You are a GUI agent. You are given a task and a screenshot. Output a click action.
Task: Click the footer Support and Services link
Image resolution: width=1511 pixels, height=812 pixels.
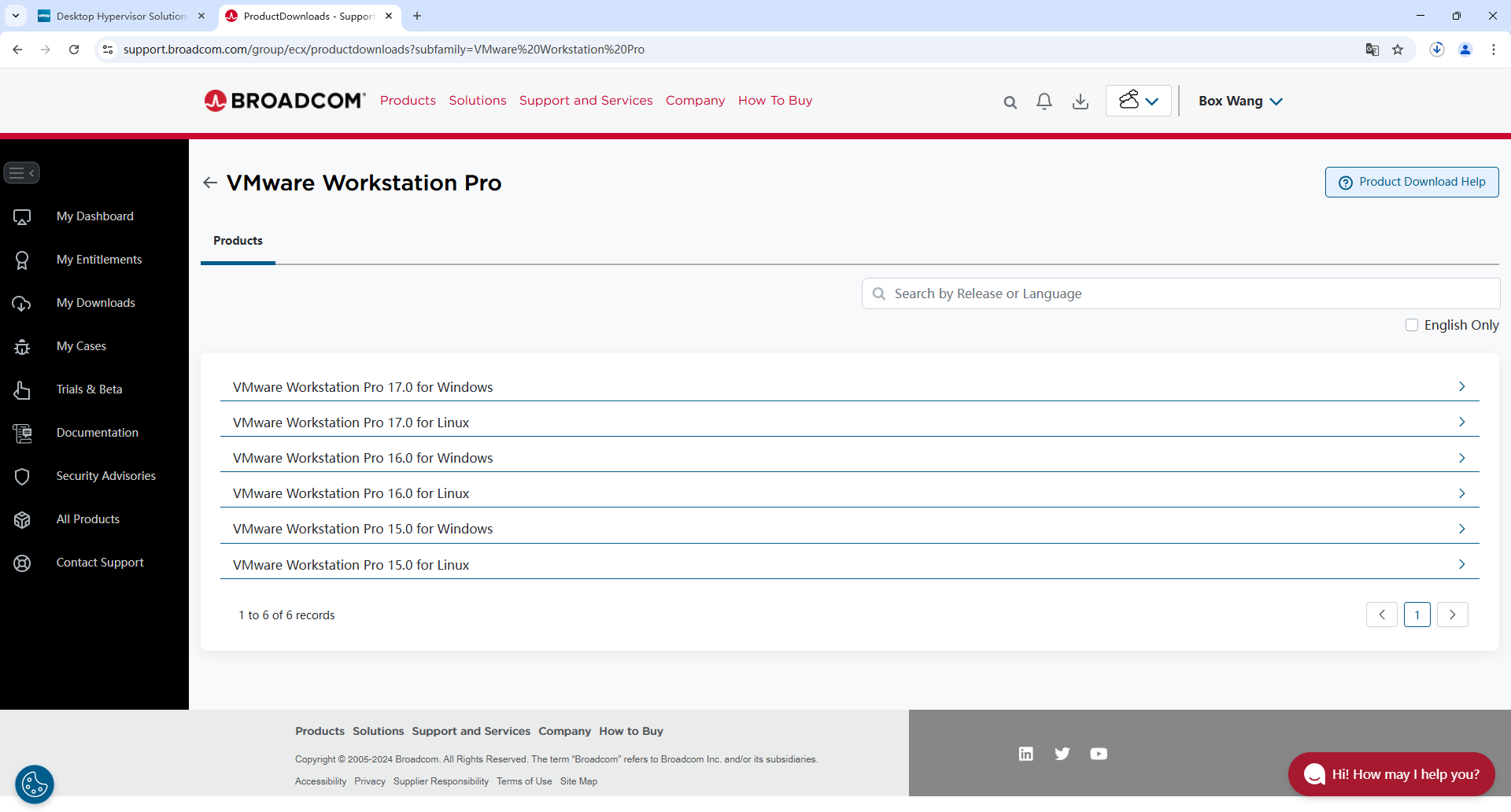click(x=471, y=731)
